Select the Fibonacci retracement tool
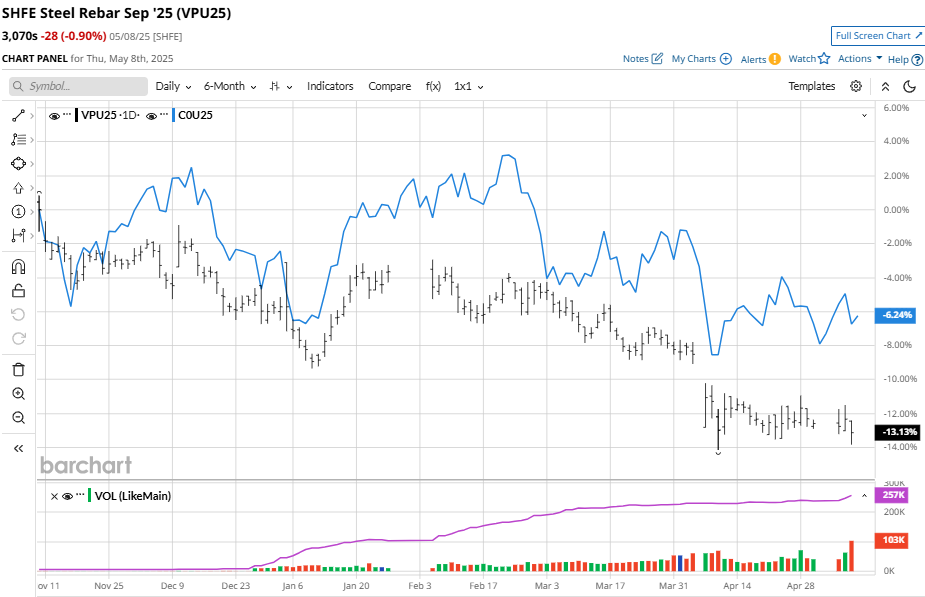The width and height of the screenshot is (925, 597). click(18, 140)
